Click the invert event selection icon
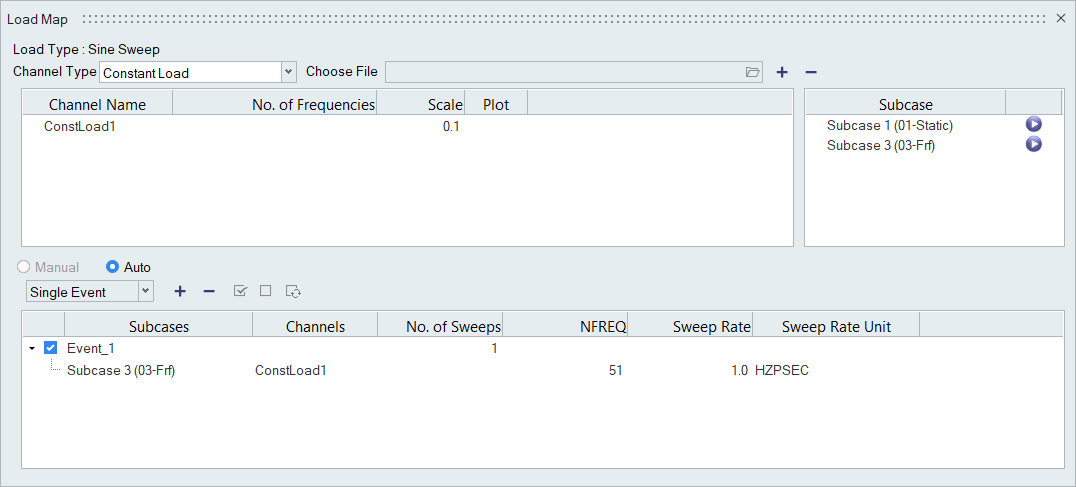Image resolution: width=1076 pixels, height=487 pixels. click(x=293, y=291)
